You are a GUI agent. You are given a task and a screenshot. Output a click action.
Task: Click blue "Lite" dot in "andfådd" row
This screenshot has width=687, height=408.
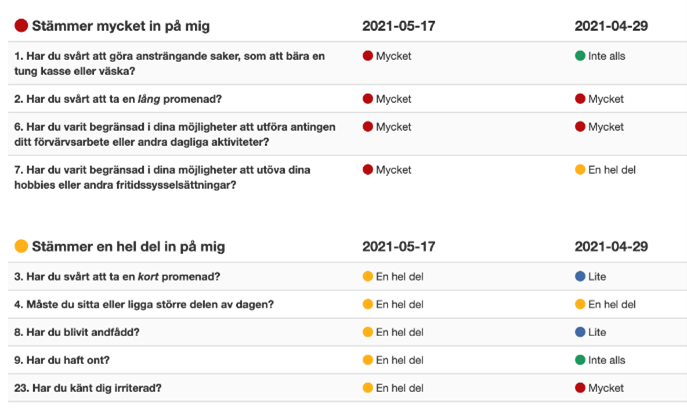[580, 332]
